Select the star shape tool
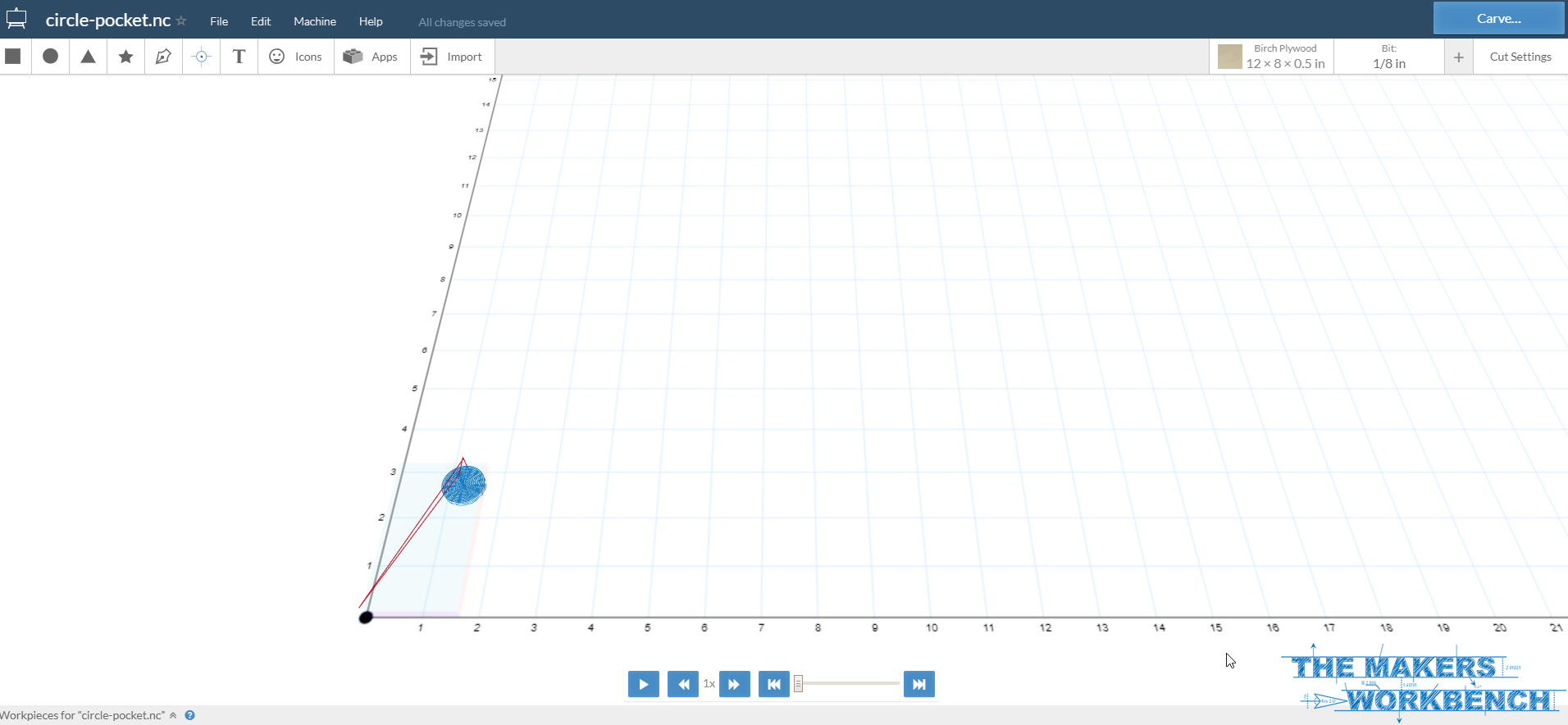The width and height of the screenshot is (1568, 725). (x=125, y=57)
